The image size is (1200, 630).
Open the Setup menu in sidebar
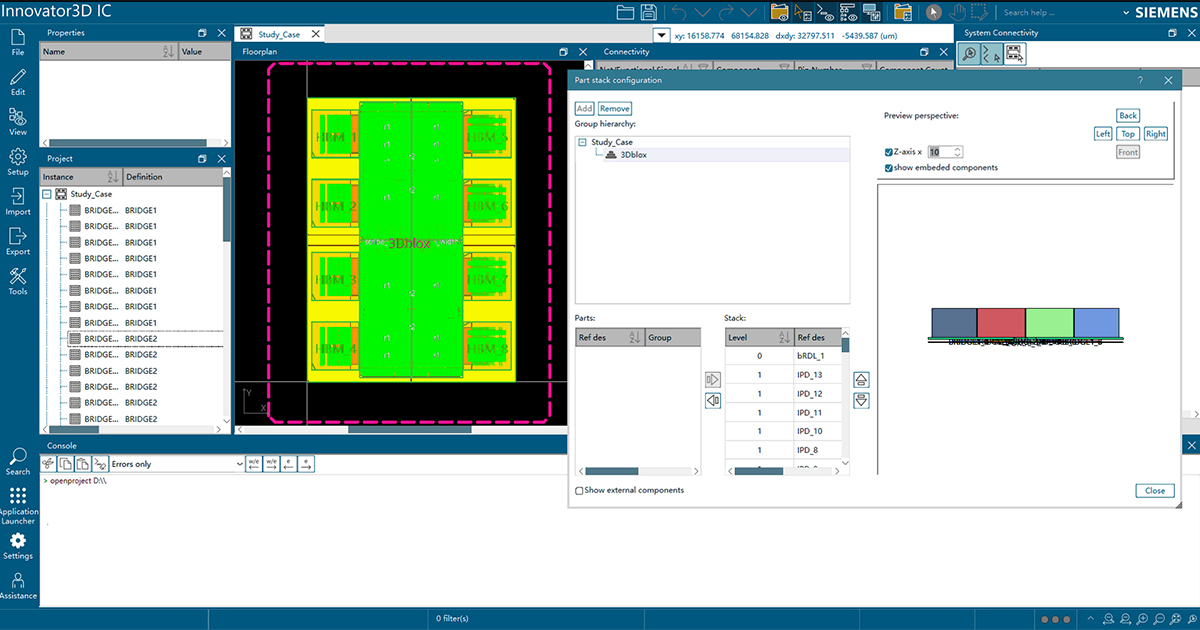coord(18,162)
